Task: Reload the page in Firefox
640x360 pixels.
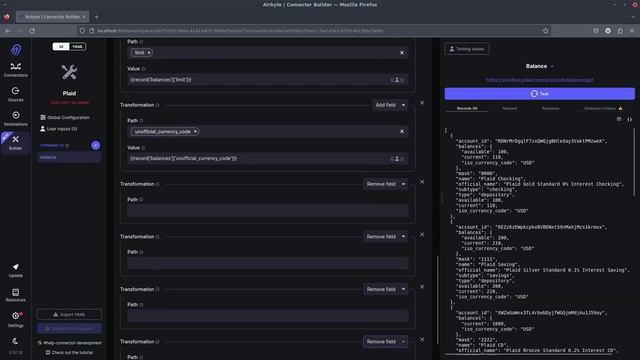Action: tap(32, 31)
